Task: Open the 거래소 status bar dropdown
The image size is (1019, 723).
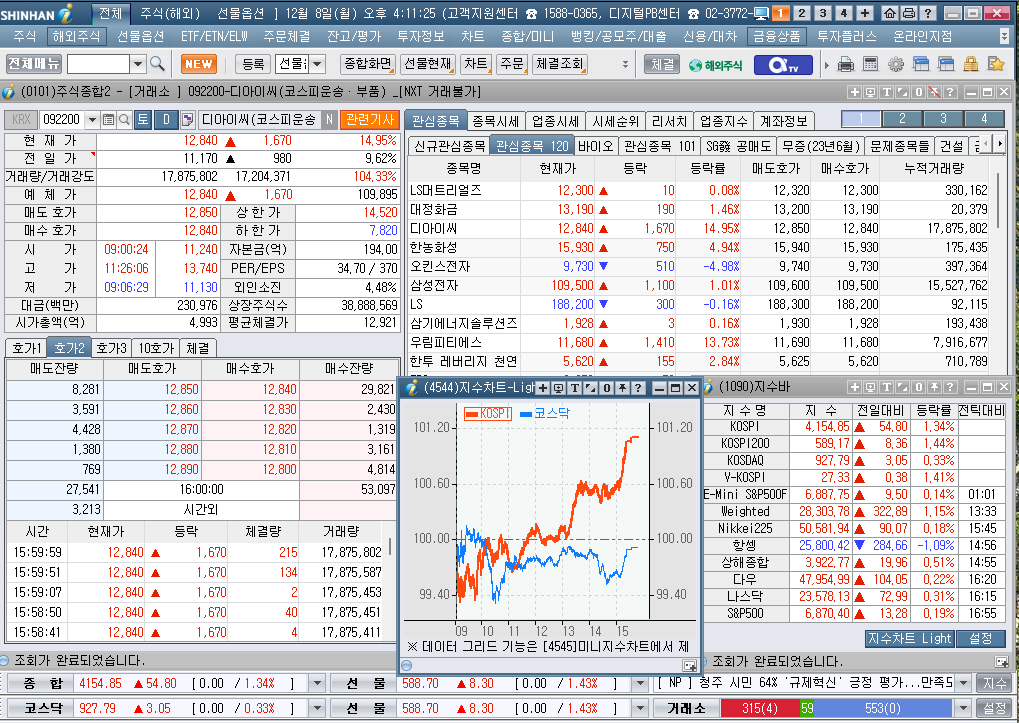Action: (x=963, y=708)
